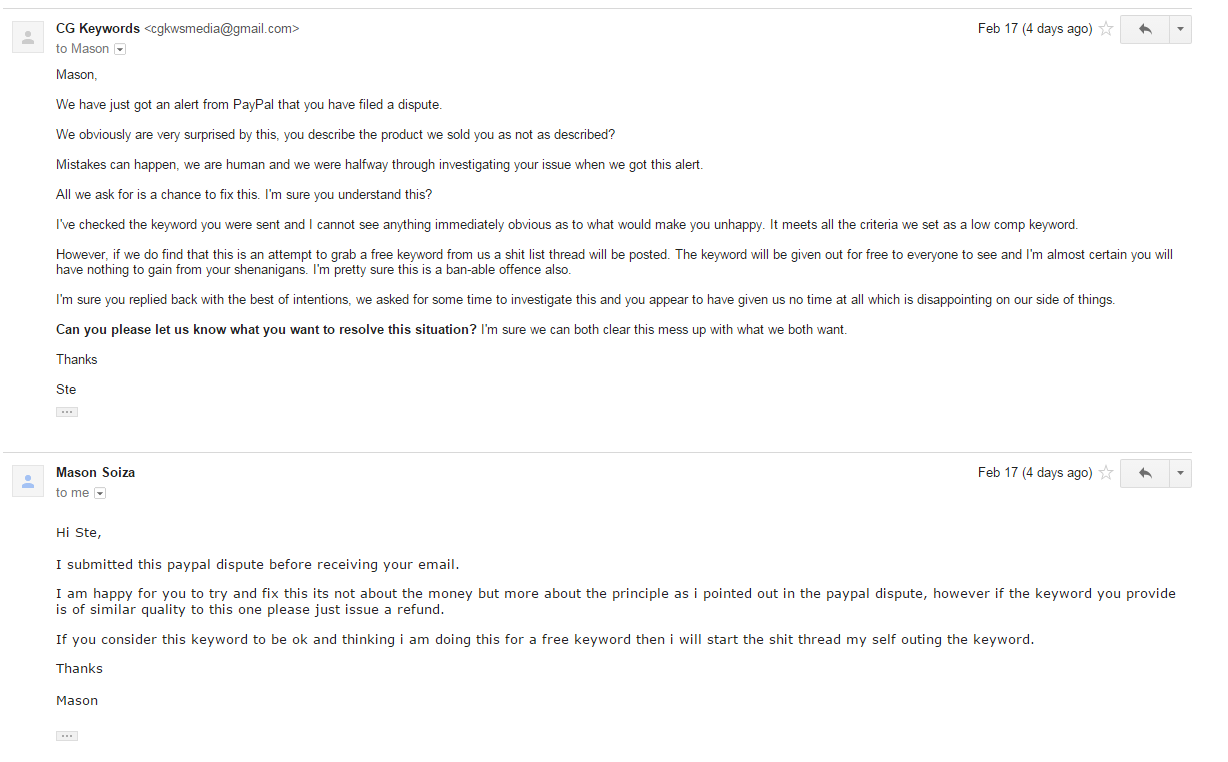Show trimmed content below Mason's signature
Screen dimensions: 1228x762
(67, 736)
